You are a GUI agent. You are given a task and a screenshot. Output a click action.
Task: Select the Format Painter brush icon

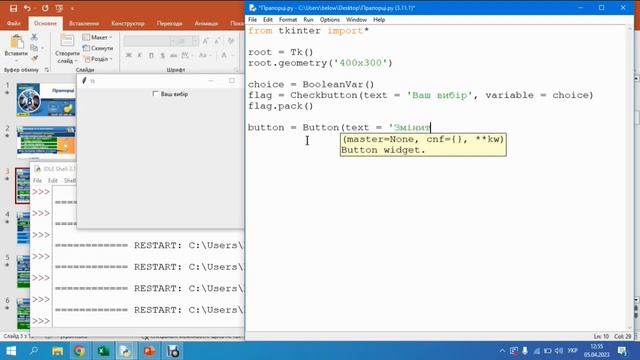(35, 58)
